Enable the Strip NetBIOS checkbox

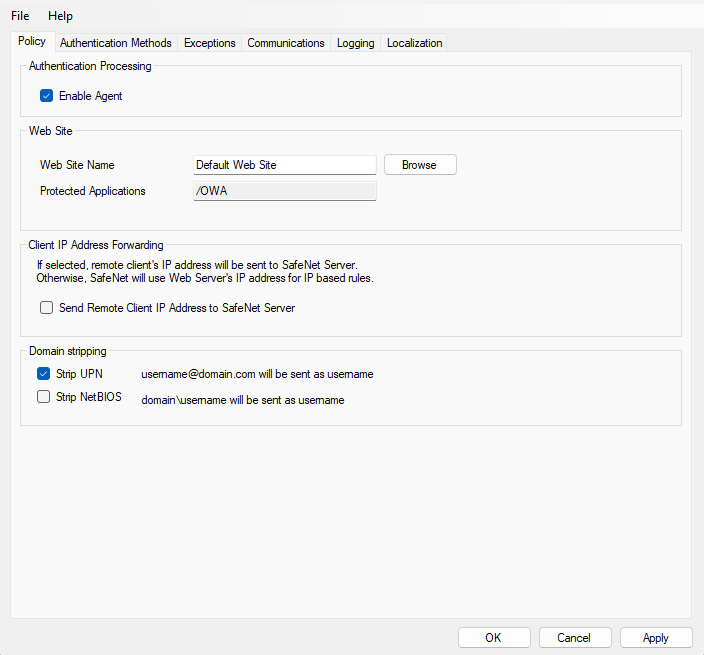point(44,397)
